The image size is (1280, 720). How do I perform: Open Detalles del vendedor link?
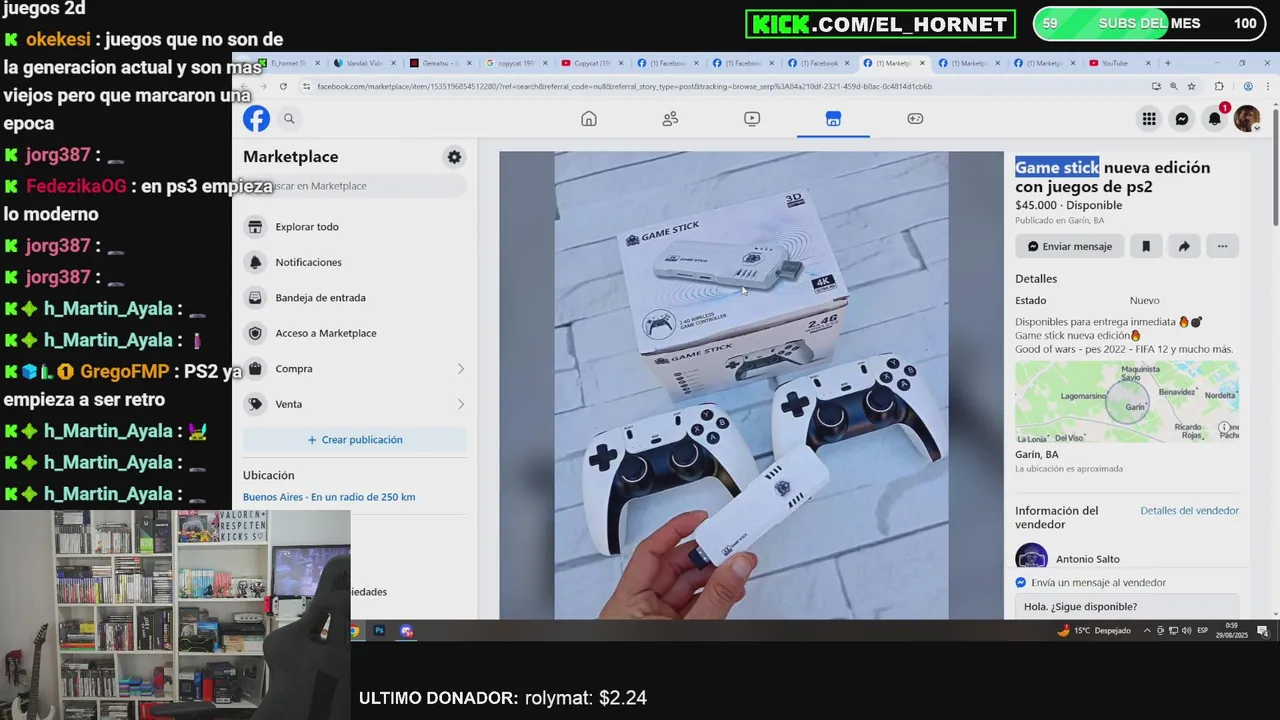1189,511
